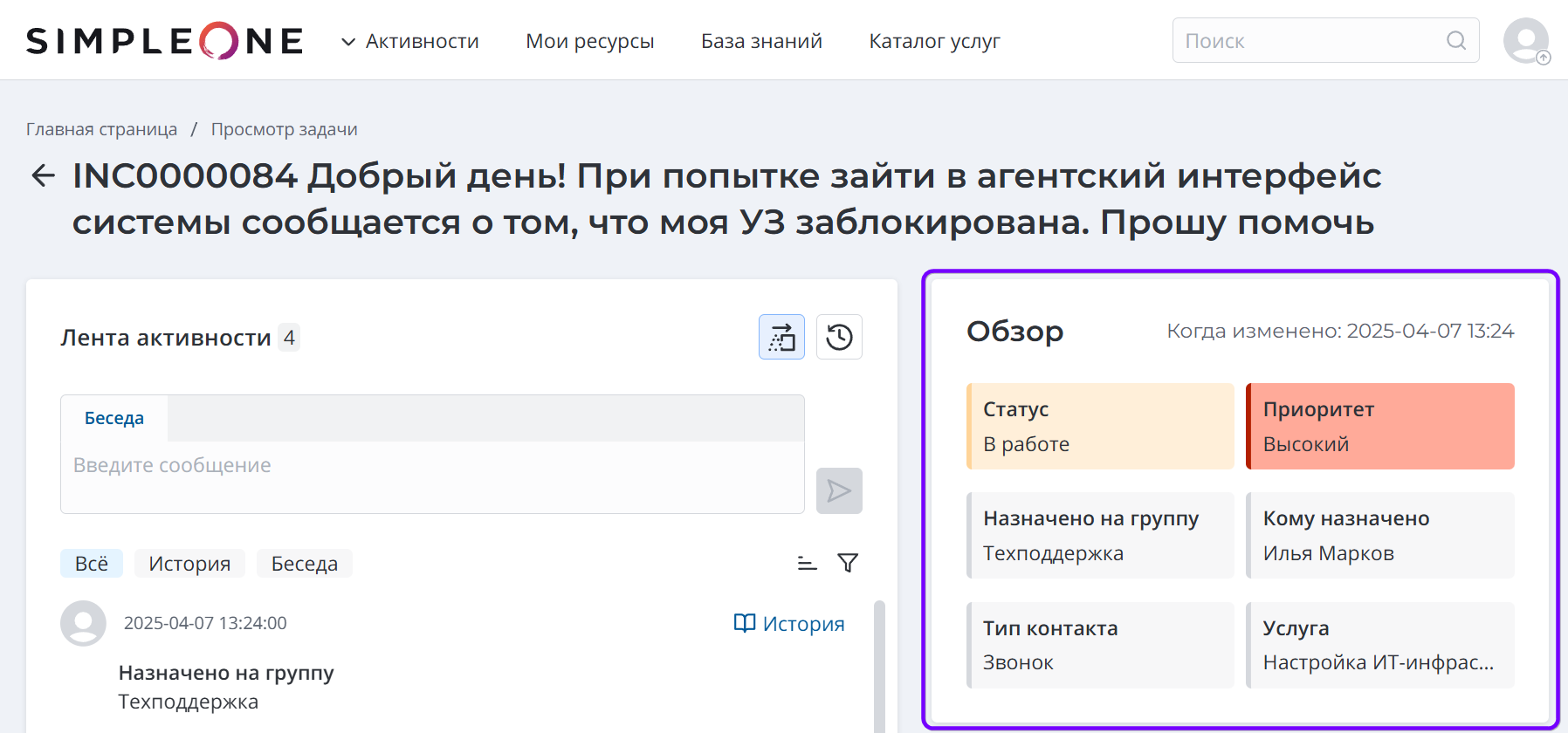Image resolution: width=1568 pixels, height=733 pixels.
Task: Toggle the activity feed auto-update icon
Action: [x=781, y=337]
